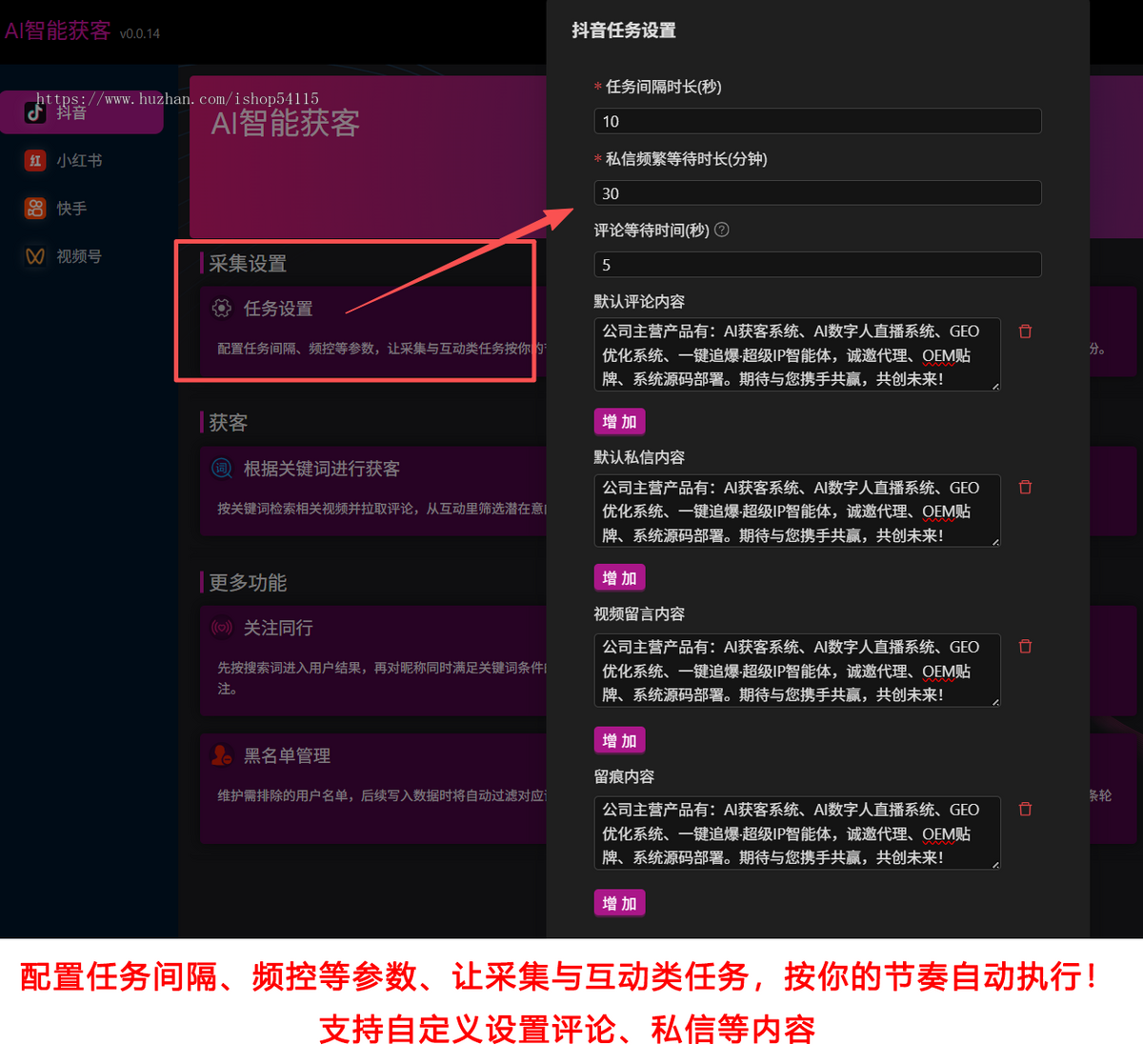Click the 词 icon beside 根据关键词进行获客
The width and height of the screenshot is (1143, 1064).
pyautogui.click(x=222, y=468)
